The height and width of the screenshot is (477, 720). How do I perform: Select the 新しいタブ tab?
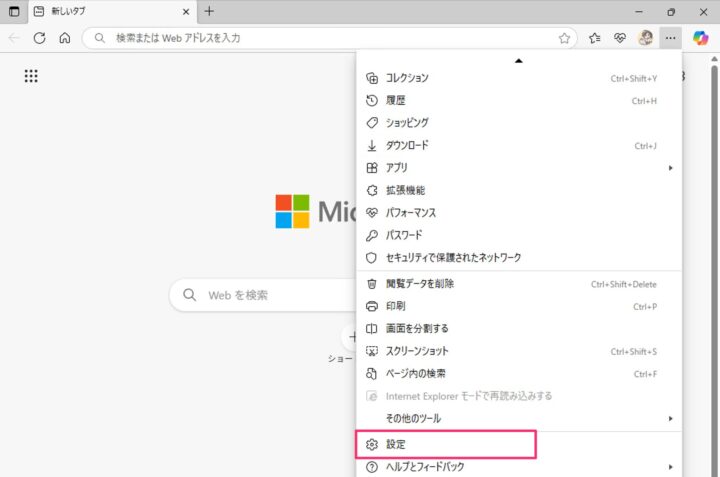point(112,12)
